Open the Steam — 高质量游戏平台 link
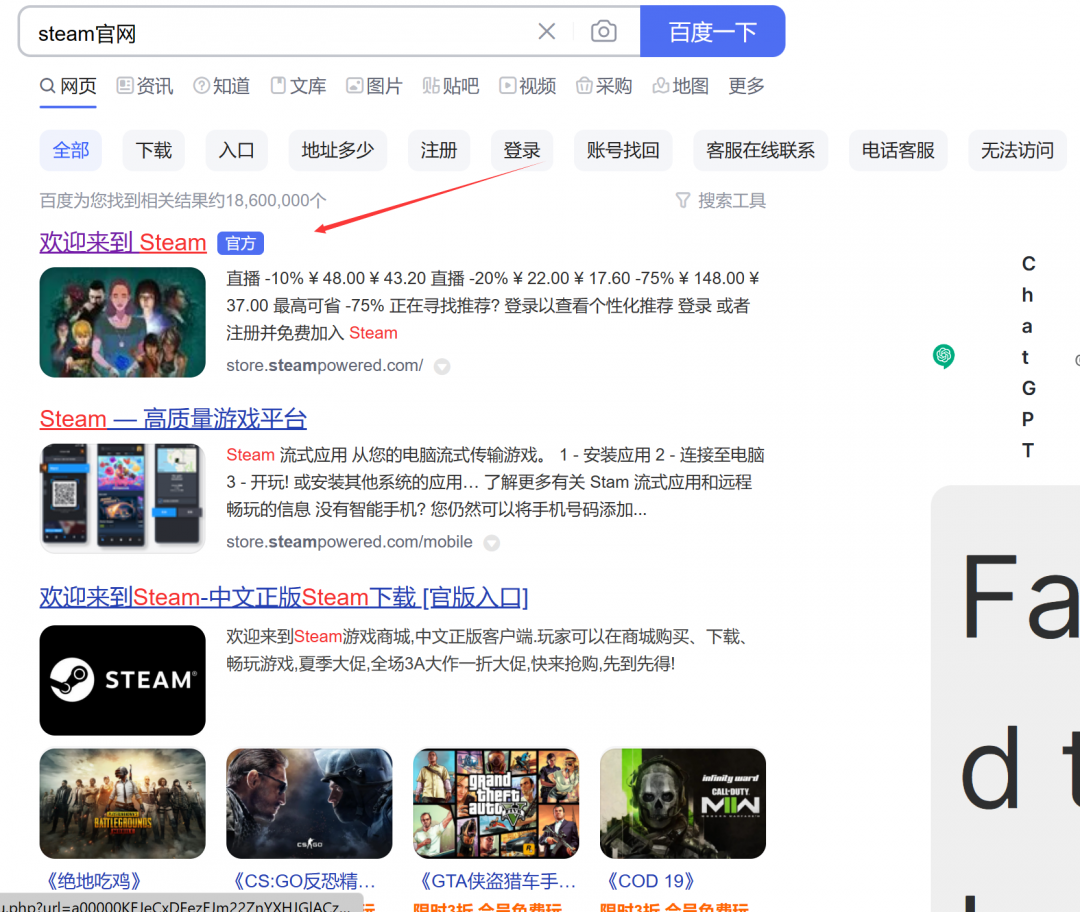The image size is (1080, 912). 173,419
